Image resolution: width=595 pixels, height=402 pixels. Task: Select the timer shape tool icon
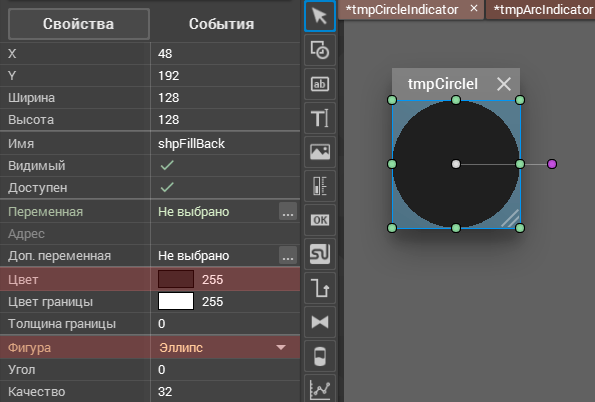[x=320, y=50]
